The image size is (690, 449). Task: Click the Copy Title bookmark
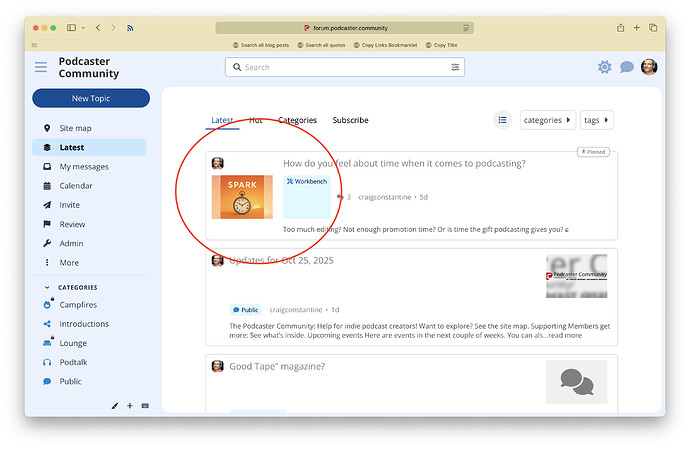pyautogui.click(x=441, y=45)
